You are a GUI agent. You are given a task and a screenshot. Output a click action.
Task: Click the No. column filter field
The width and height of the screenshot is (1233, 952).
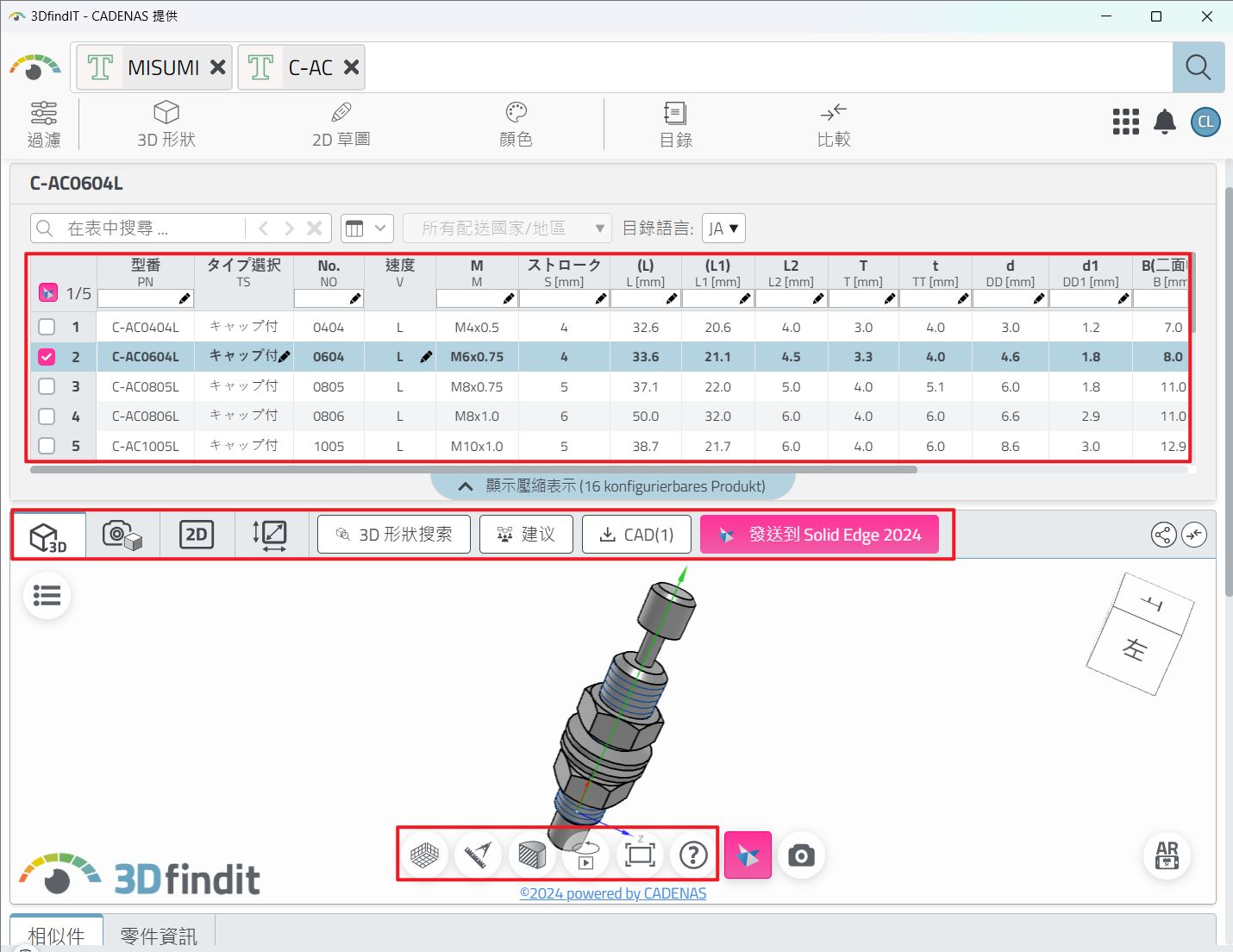(329, 298)
